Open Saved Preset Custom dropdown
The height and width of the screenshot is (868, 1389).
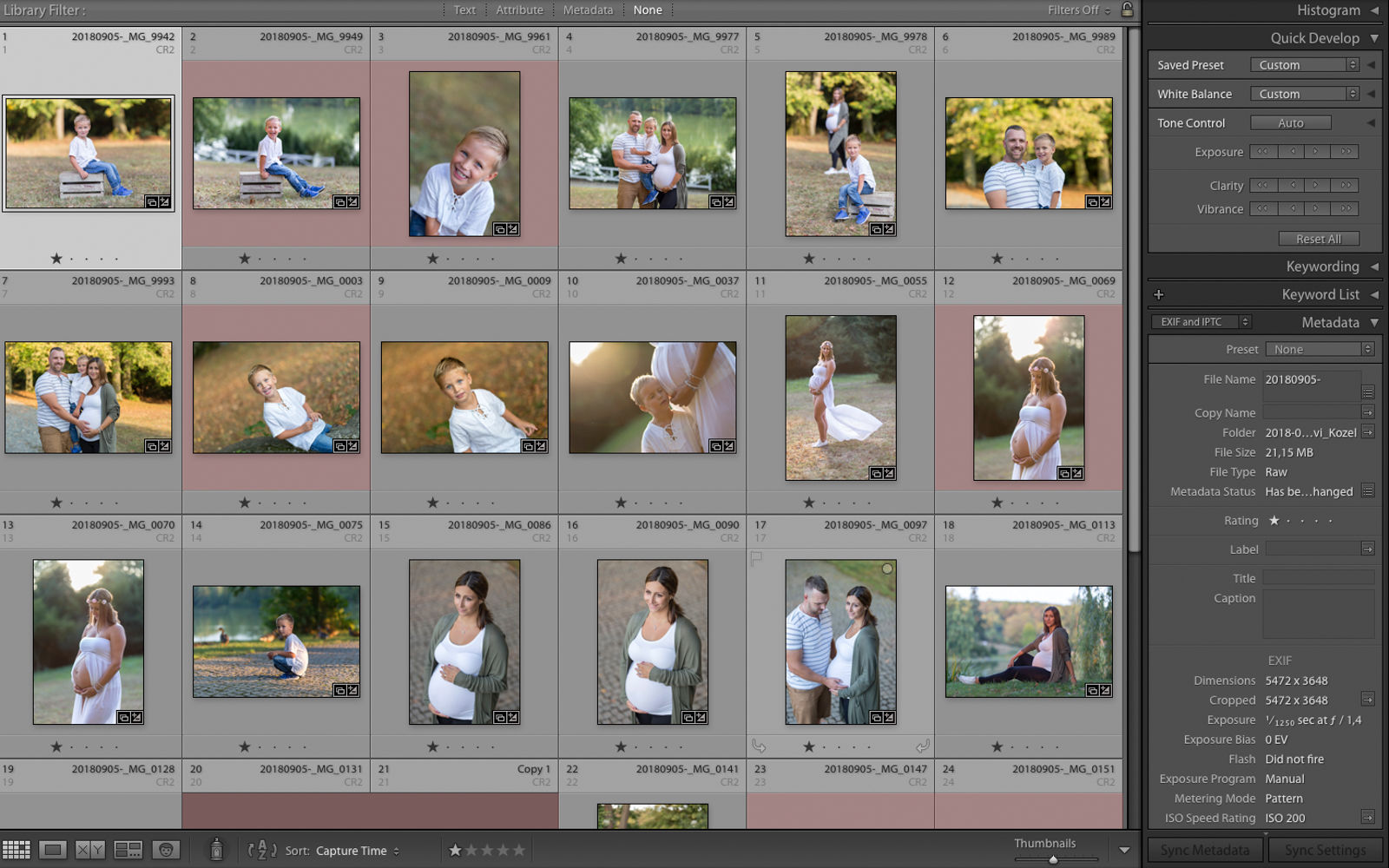(1305, 65)
